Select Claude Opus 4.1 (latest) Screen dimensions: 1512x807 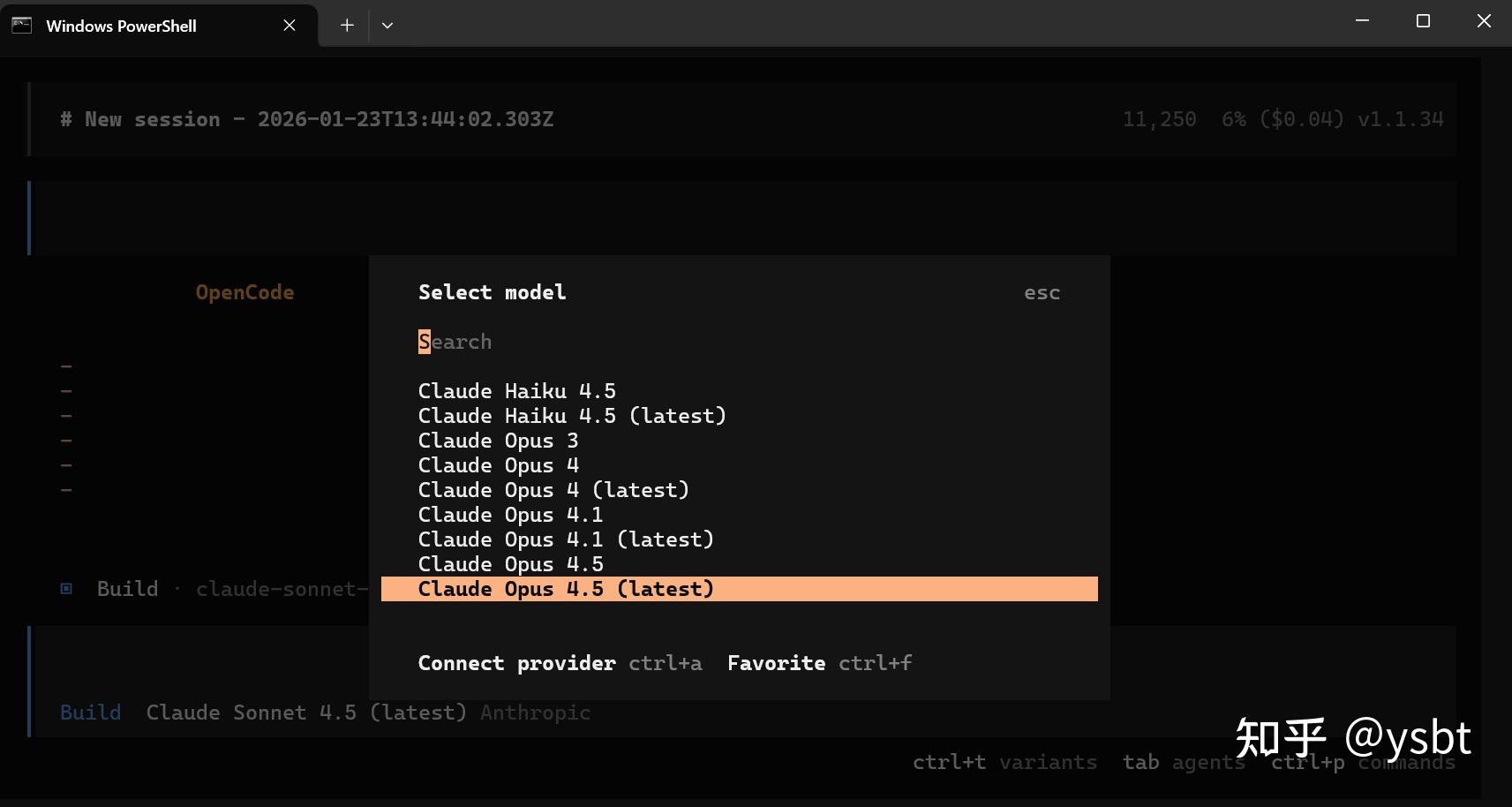(739, 539)
